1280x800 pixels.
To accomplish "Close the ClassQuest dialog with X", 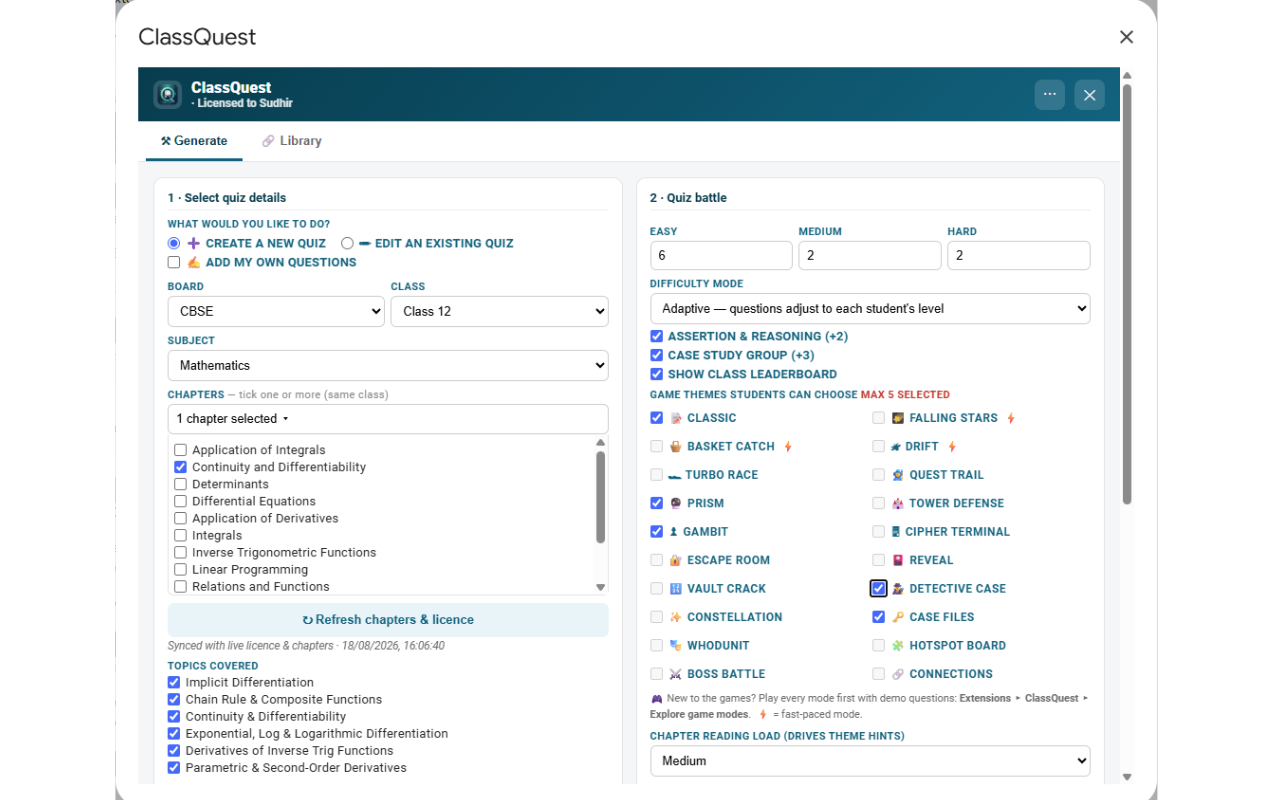I will (1126, 37).
